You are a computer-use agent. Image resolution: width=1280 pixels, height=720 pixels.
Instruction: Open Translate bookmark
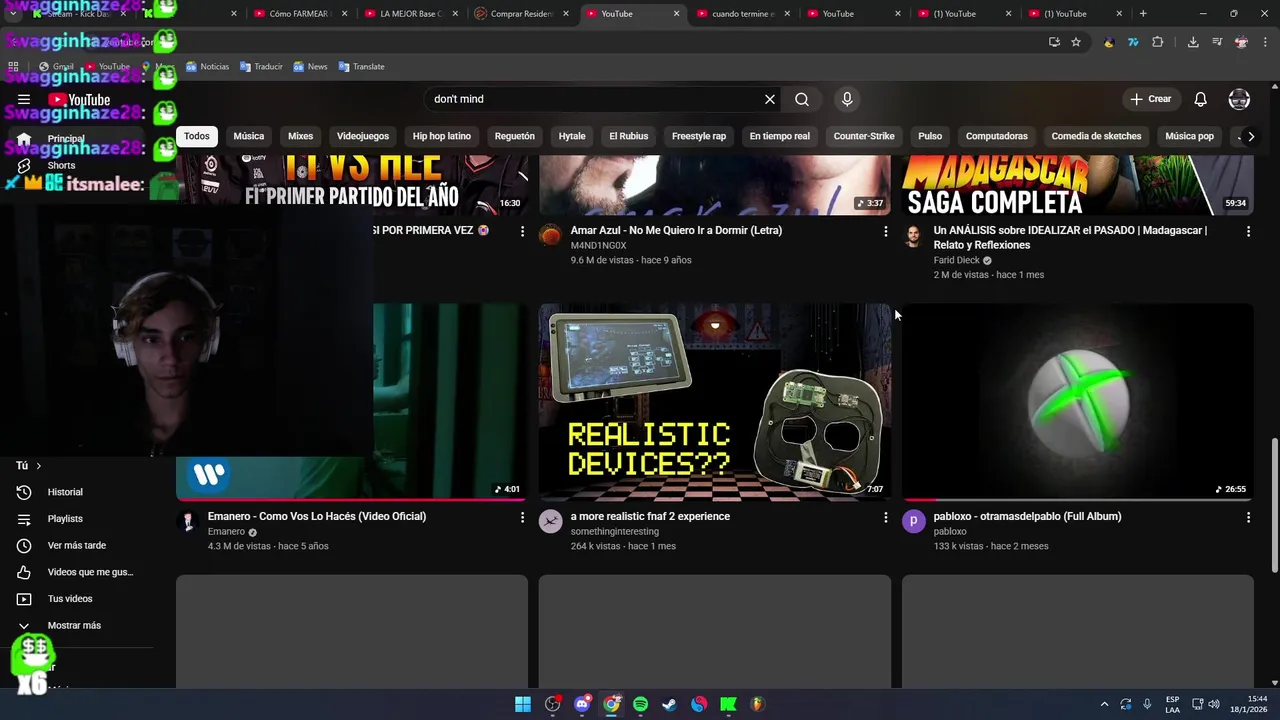point(361,67)
